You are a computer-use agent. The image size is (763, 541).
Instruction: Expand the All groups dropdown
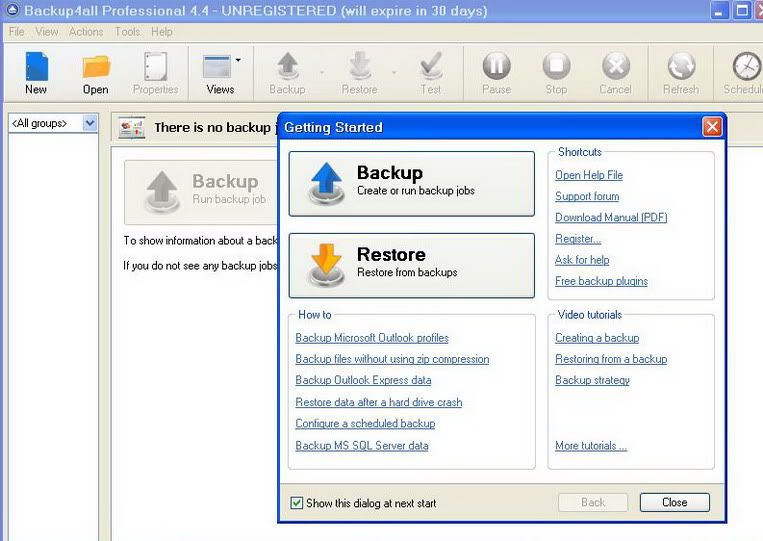click(90, 124)
